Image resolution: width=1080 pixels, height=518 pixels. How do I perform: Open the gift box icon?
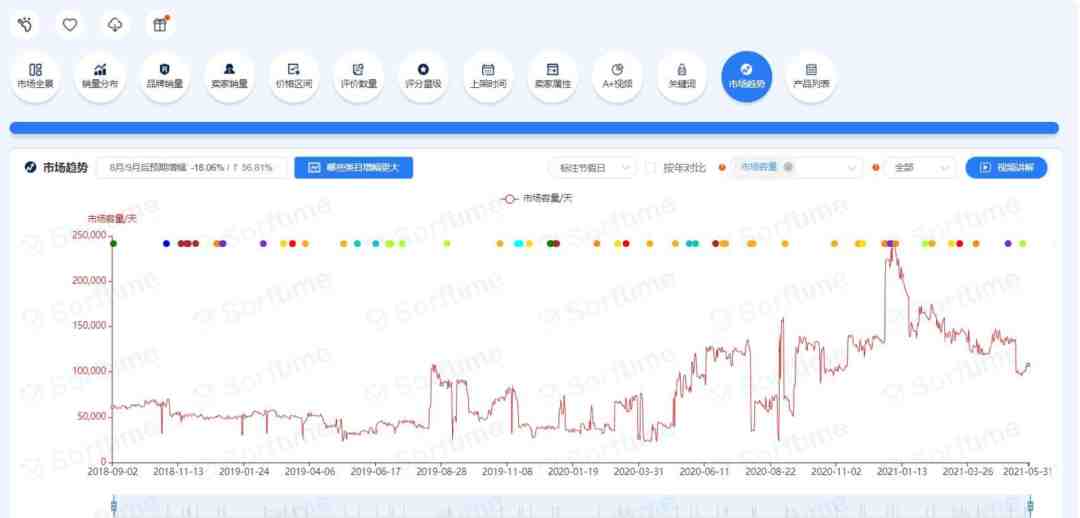(x=160, y=25)
